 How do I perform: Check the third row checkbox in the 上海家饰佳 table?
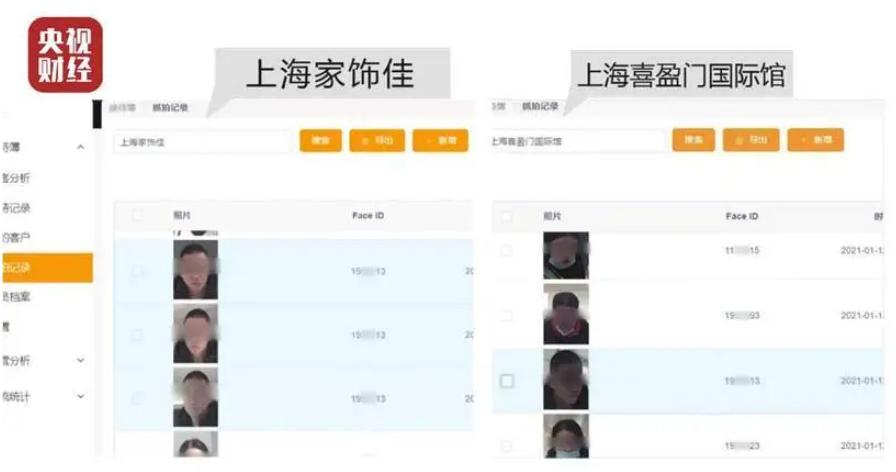coord(137,398)
